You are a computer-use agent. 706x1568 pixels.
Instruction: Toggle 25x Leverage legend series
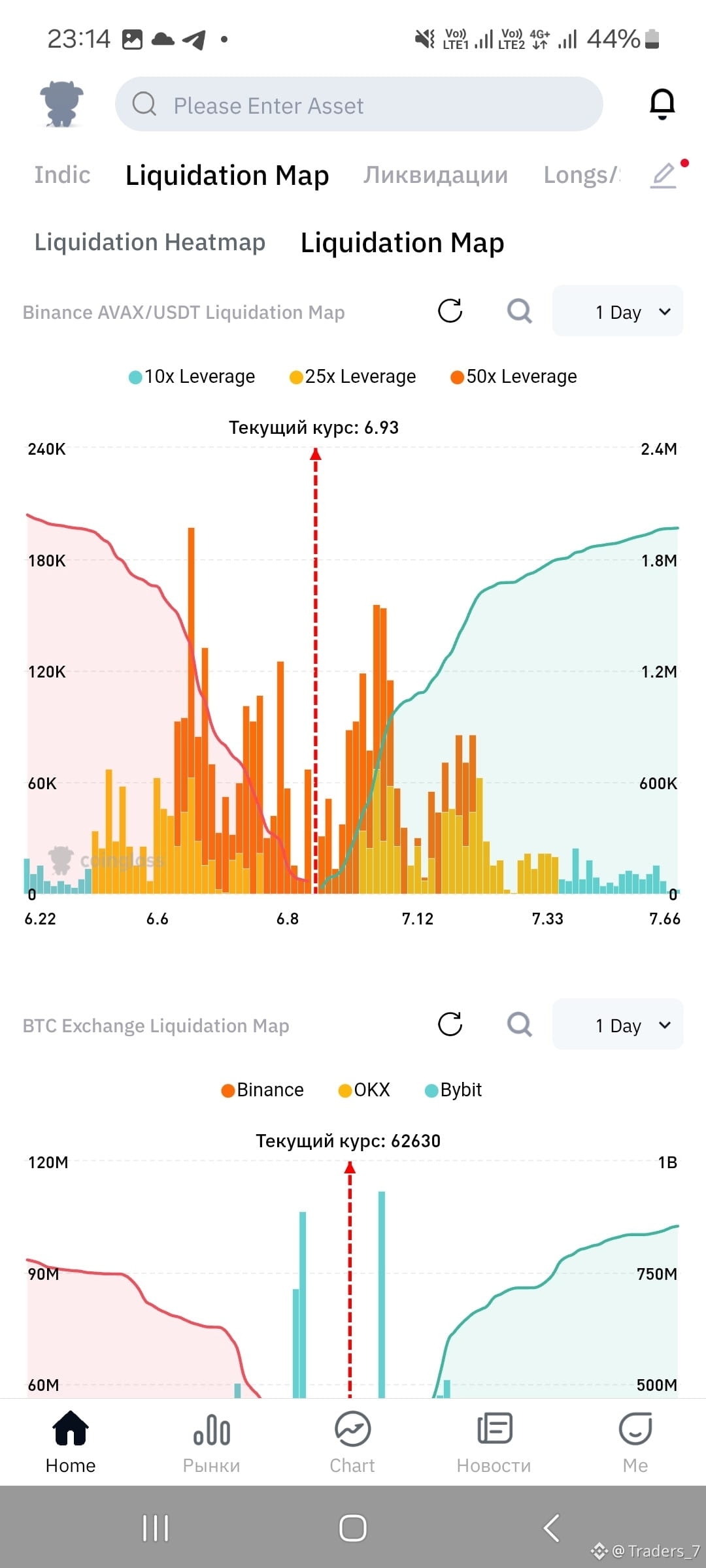(x=352, y=376)
